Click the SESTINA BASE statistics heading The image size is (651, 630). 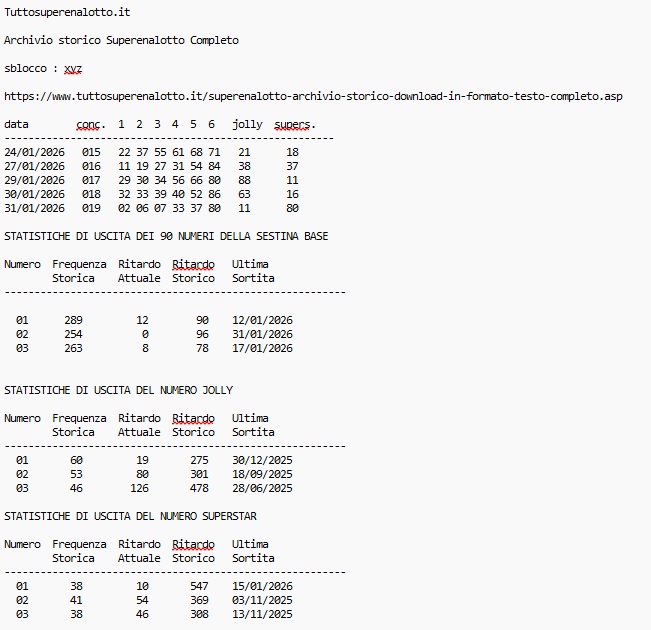pos(166,236)
